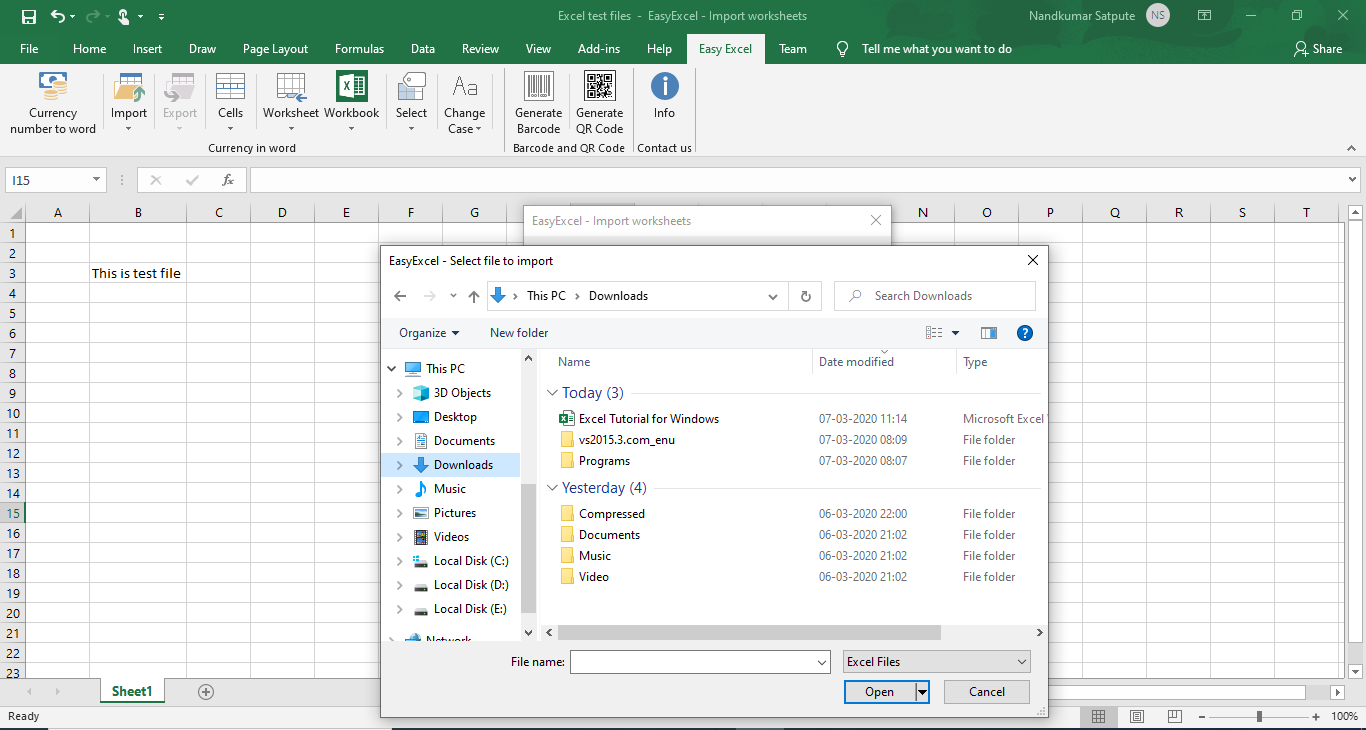Switch to the Formulas ribbon tab
The width and height of the screenshot is (1366, 730).
point(359,48)
